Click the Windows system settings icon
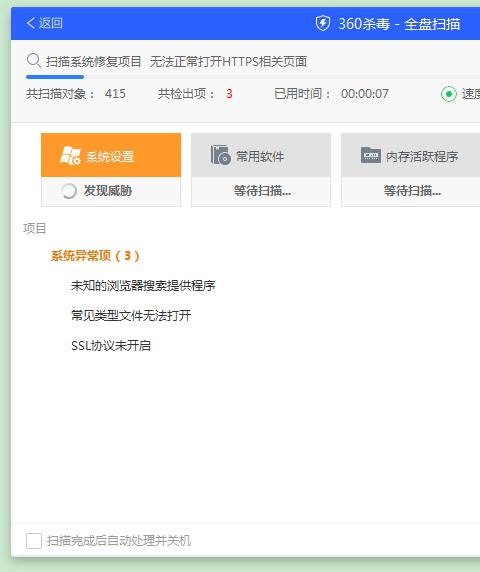Screen dimensions: 480x572 70,155
